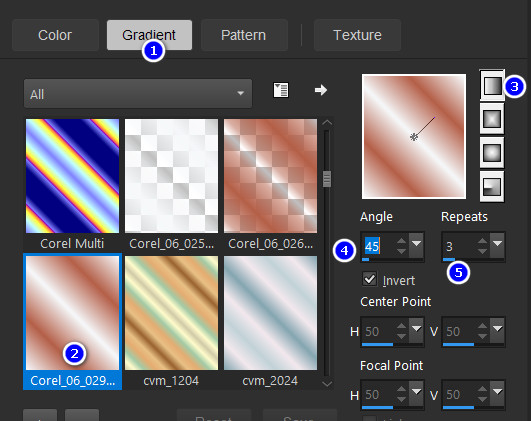531x421 pixels.
Task: Select the Corel Multi gradient thumbnail
Action: 72,176
